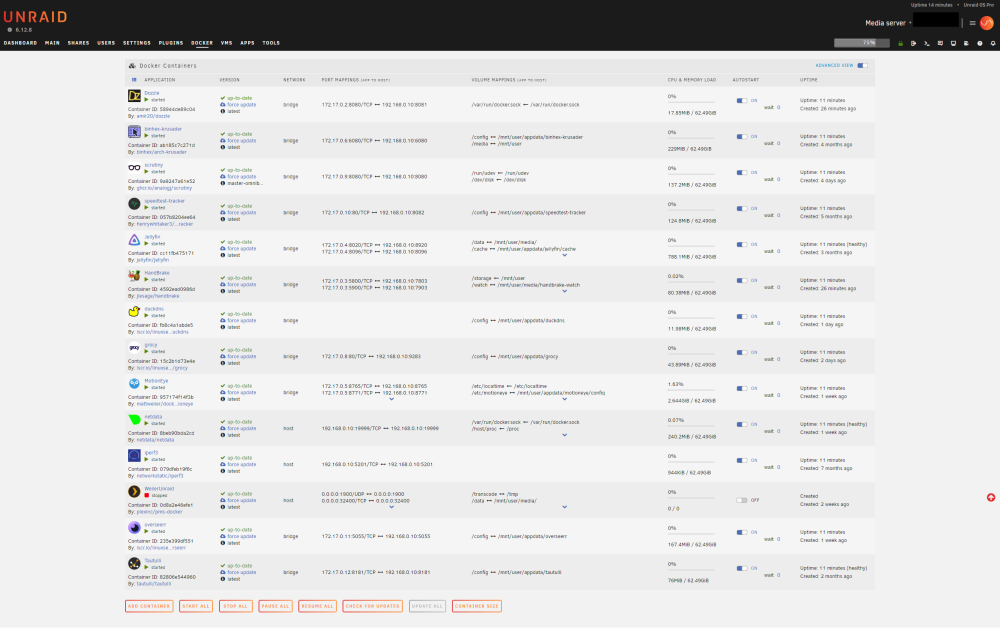Toggle autostart for Jellyfin
This screenshot has height=628, width=1000.
pos(742,244)
